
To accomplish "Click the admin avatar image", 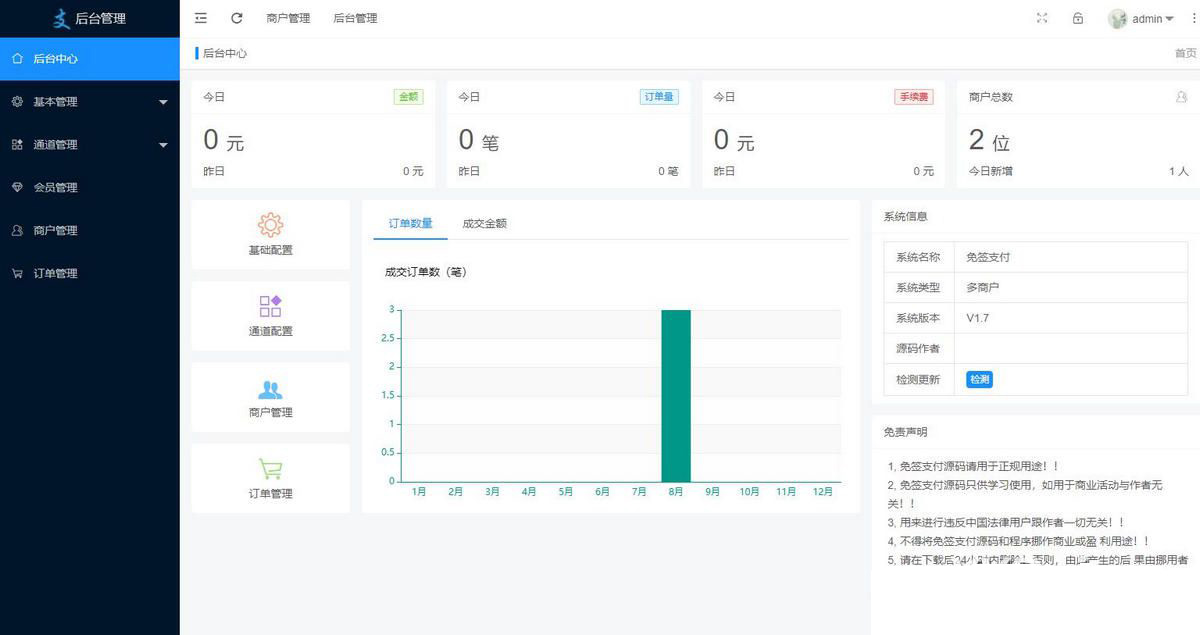I will [x=1118, y=19].
